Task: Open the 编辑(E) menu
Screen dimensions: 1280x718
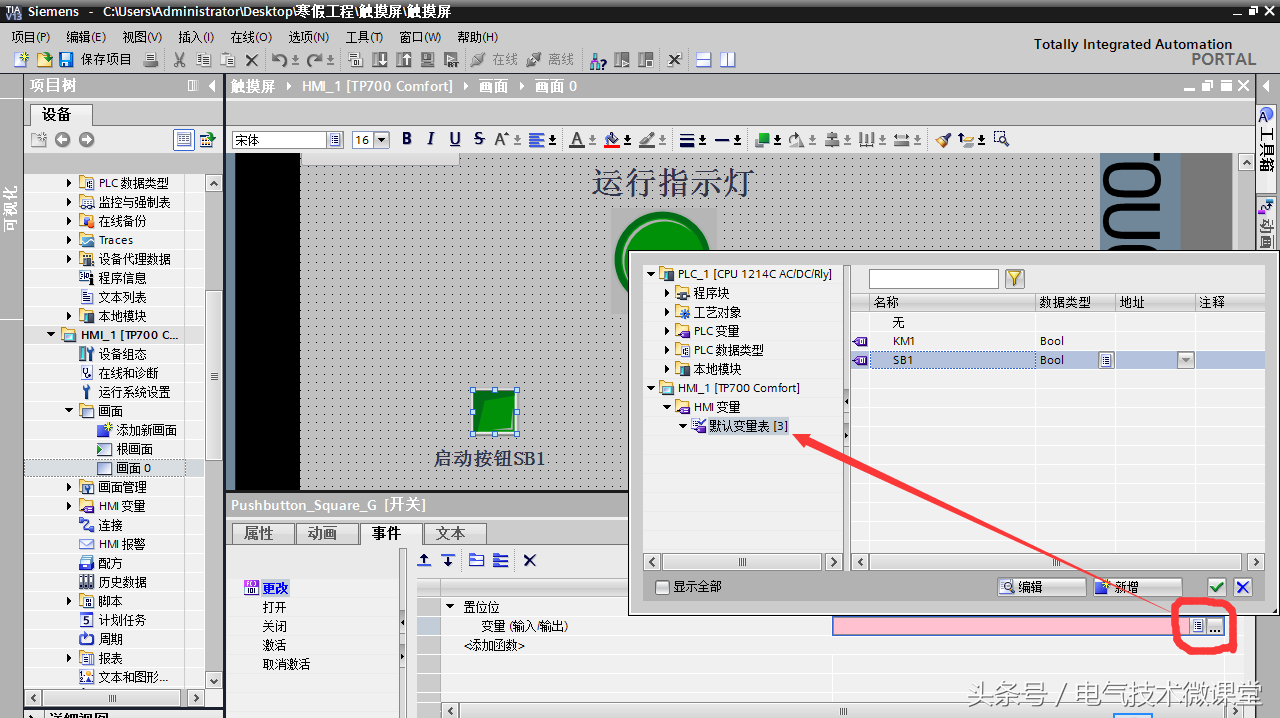Action: coord(86,37)
